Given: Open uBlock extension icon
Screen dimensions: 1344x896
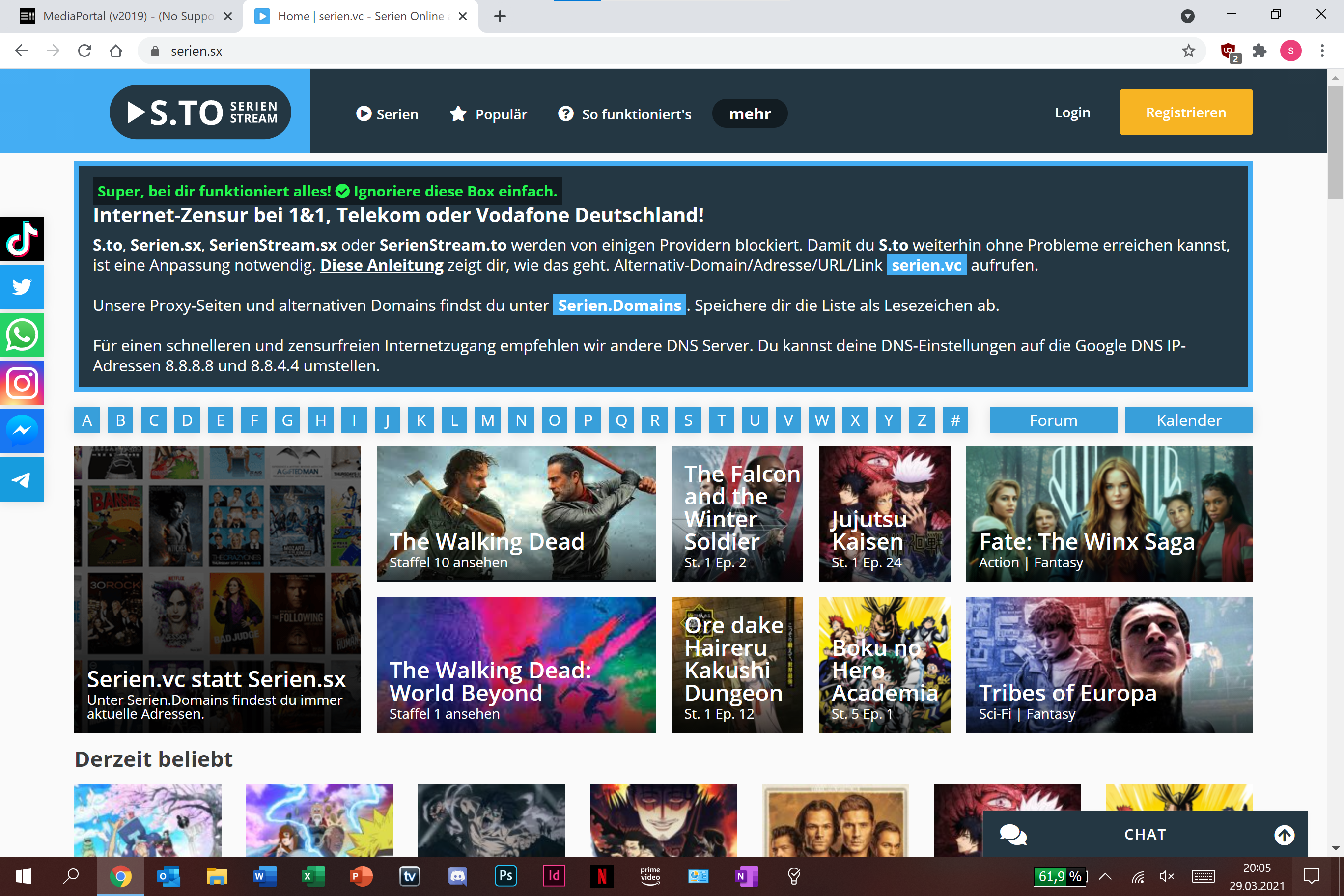Looking at the screenshot, I should tap(1228, 51).
